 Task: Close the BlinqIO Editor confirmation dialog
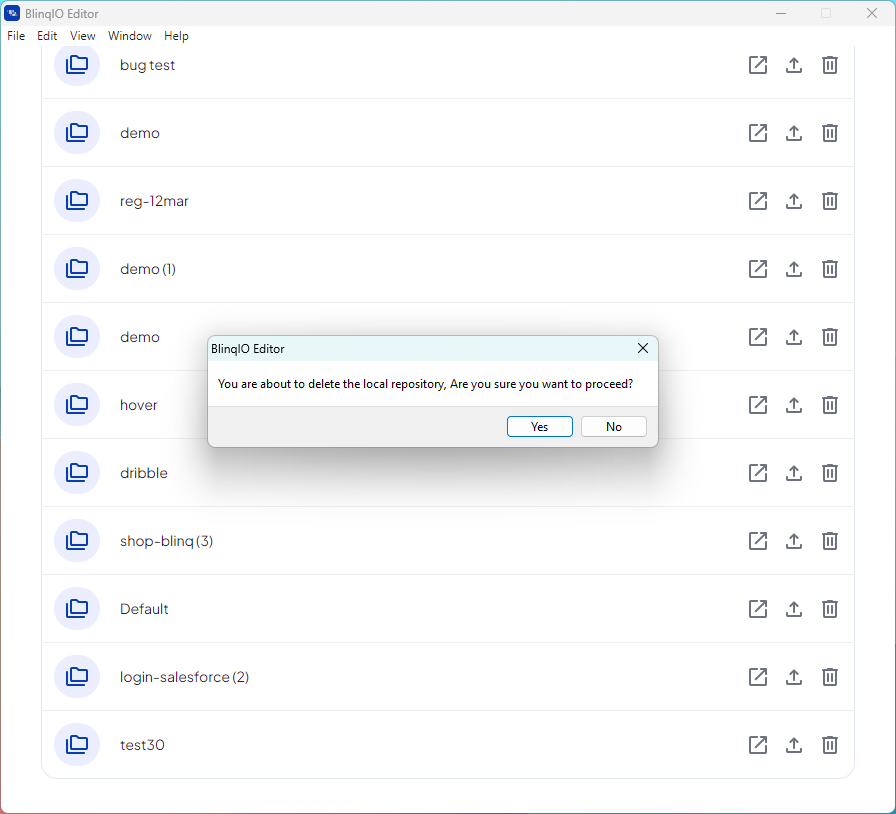(643, 349)
